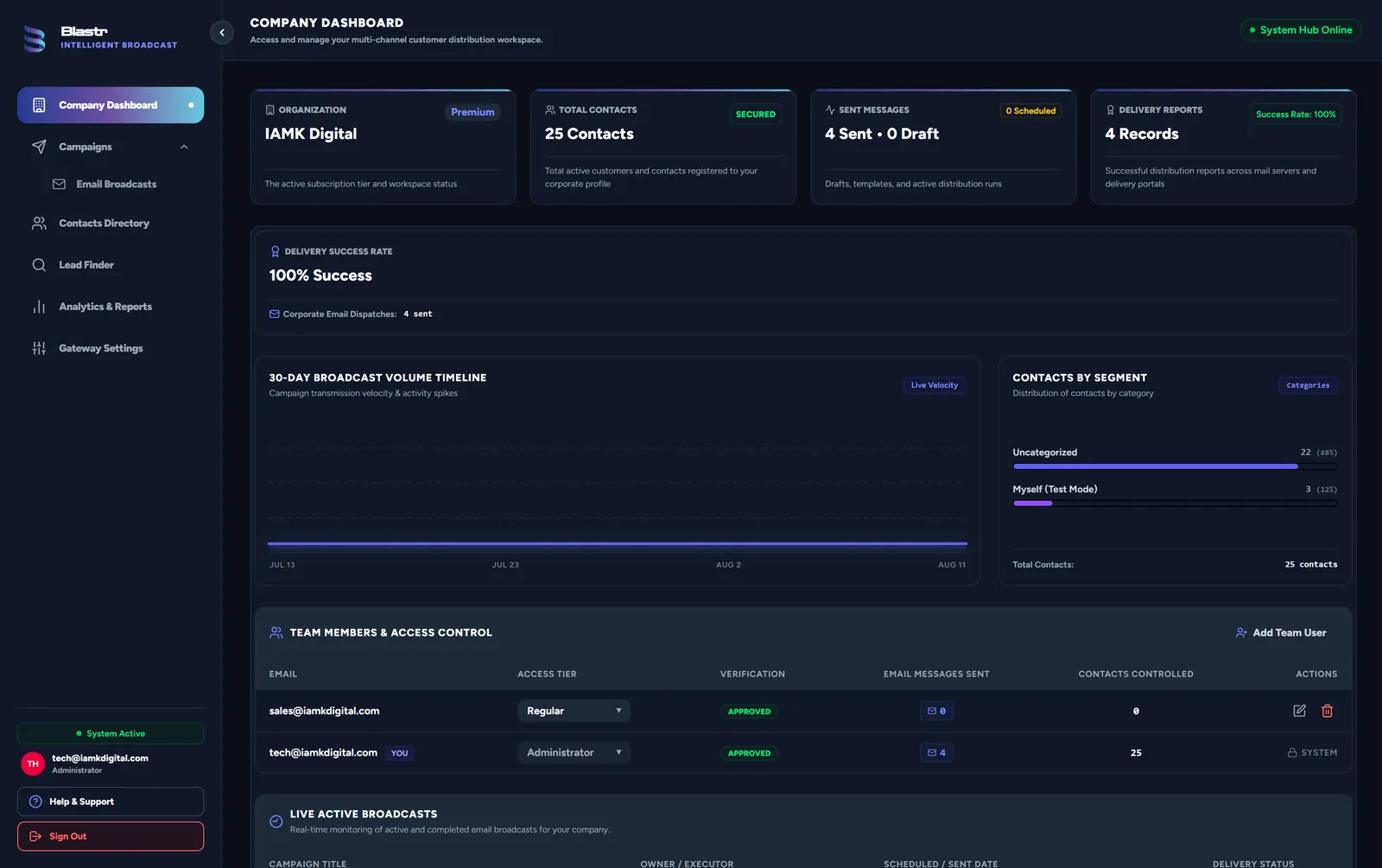Screen dimensions: 1382x868
Task: Click the Contacts Directory people icon
Action: tap(39, 223)
